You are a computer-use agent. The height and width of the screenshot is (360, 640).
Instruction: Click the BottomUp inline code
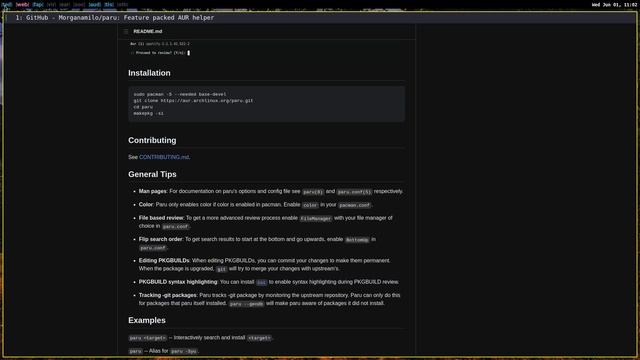click(x=357, y=240)
